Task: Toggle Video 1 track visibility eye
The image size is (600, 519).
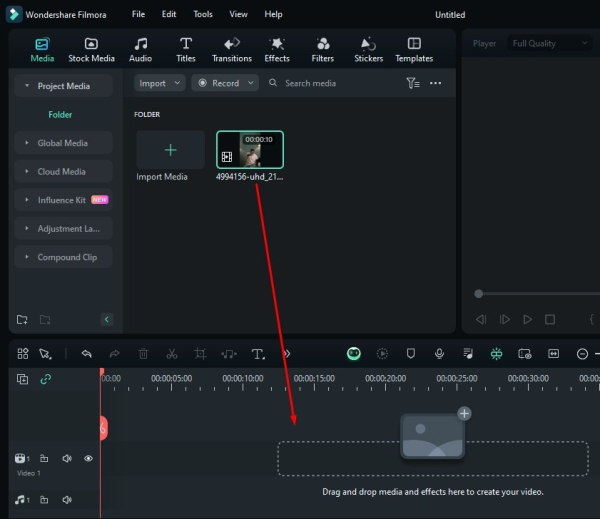Action: [88, 459]
